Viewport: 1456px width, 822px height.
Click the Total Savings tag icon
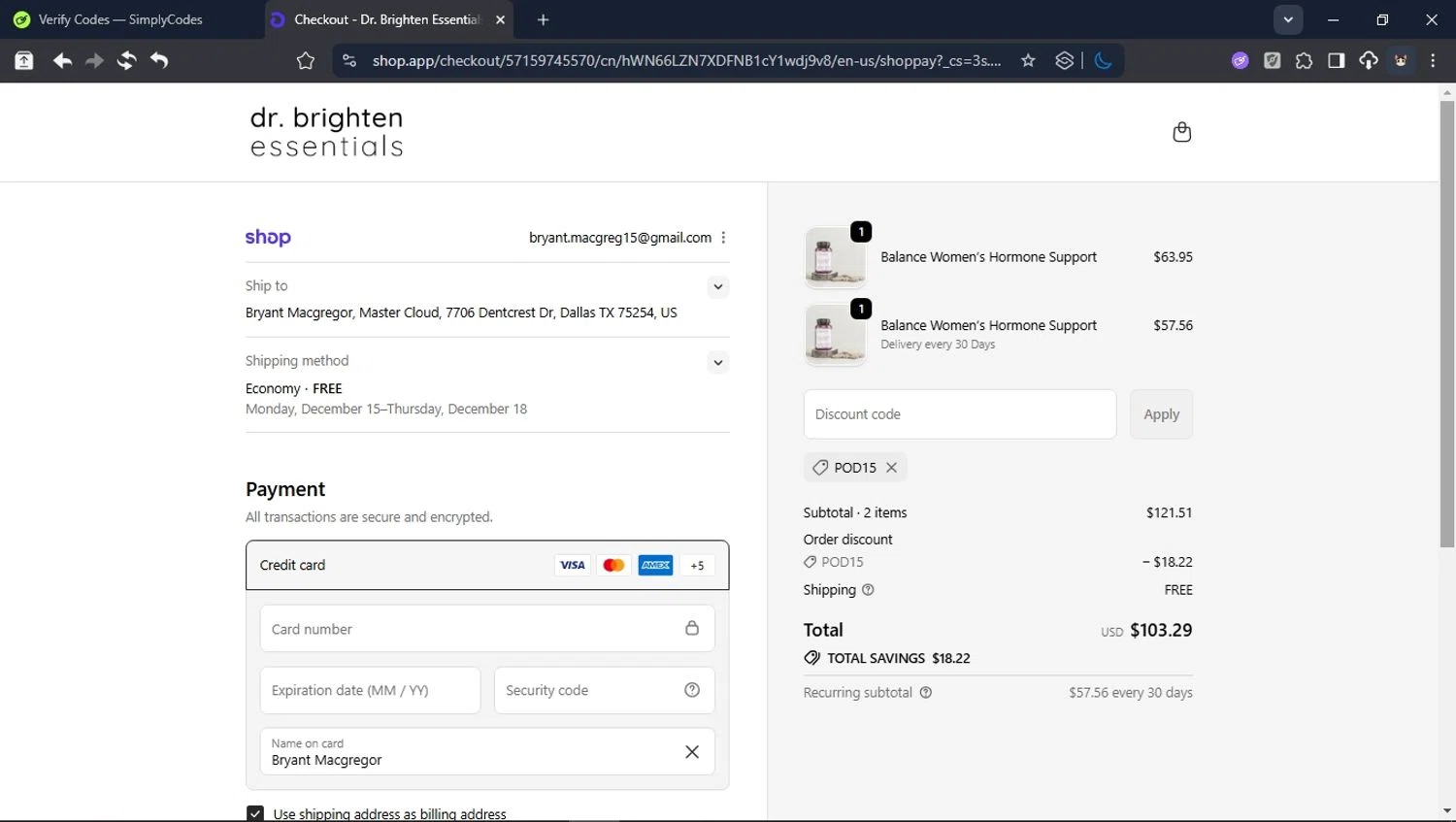pyautogui.click(x=812, y=658)
